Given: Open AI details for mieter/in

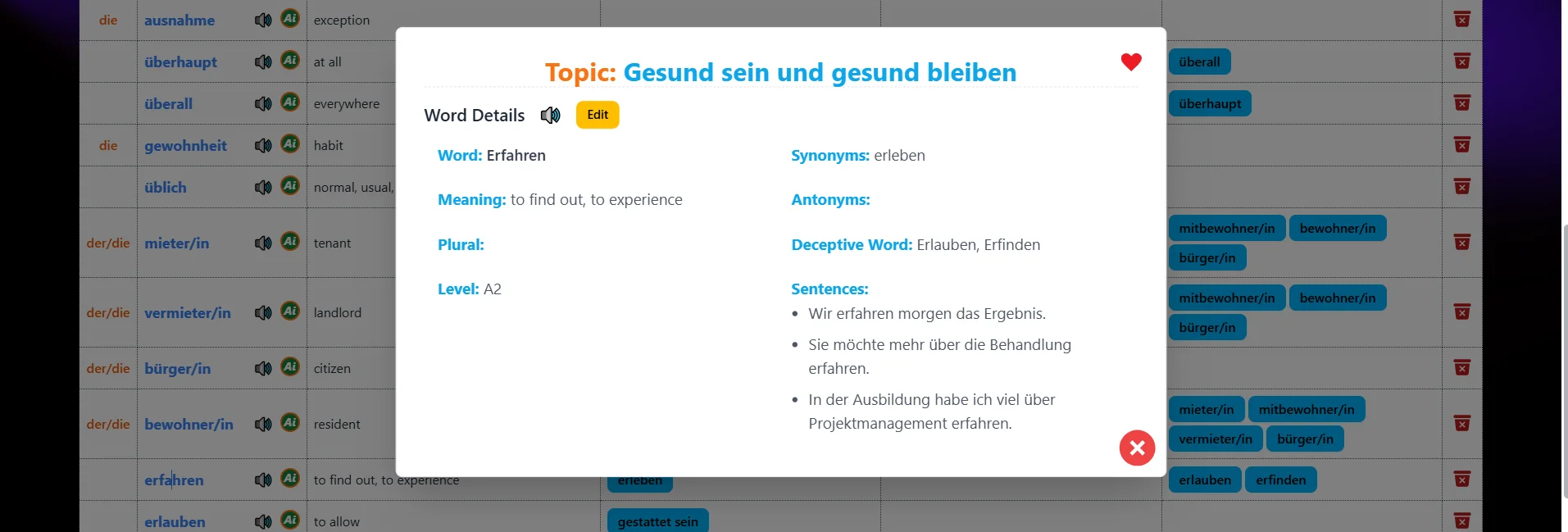Looking at the screenshot, I should 290,242.
